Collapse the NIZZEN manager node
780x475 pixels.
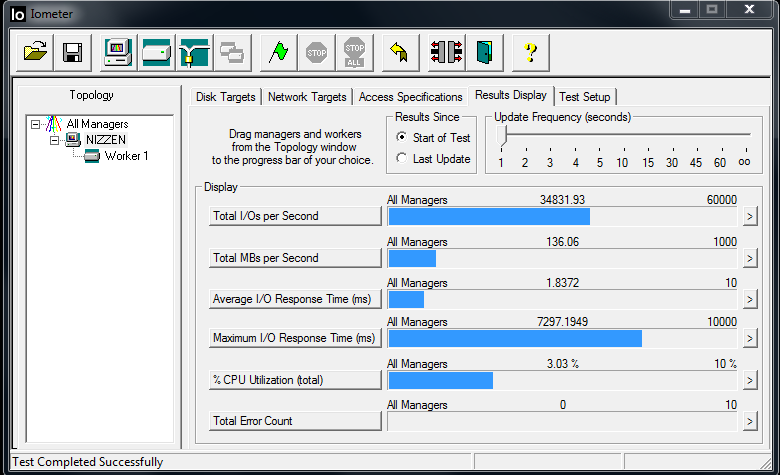pyautogui.click(x=54, y=140)
